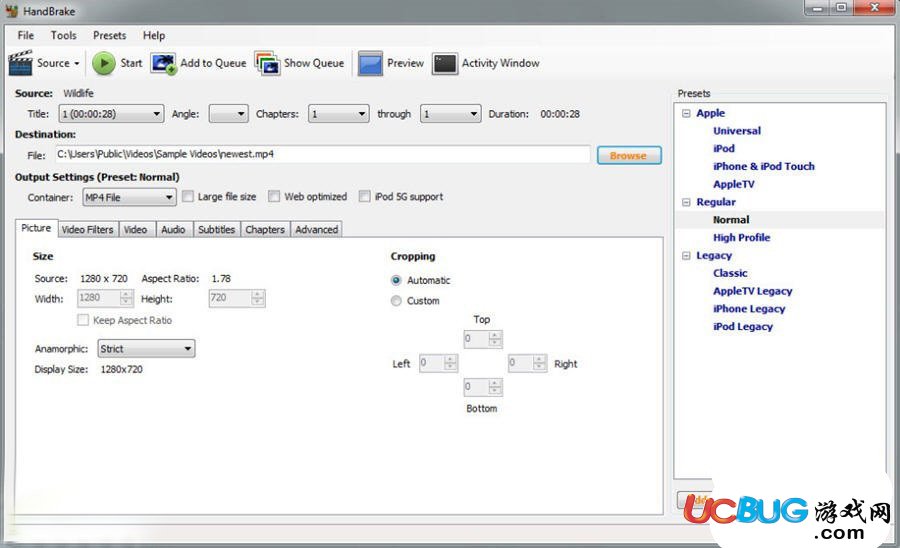Click the Height stepper field
This screenshot has height=548, width=900.
pos(236,298)
